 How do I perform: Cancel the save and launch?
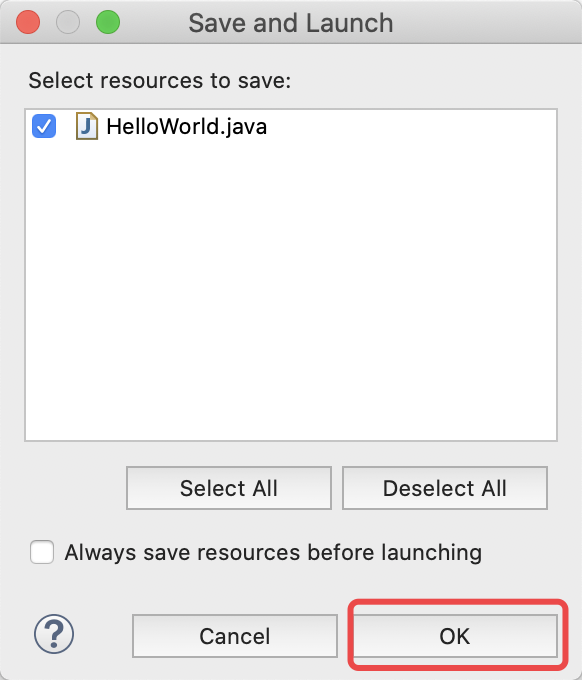click(235, 636)
